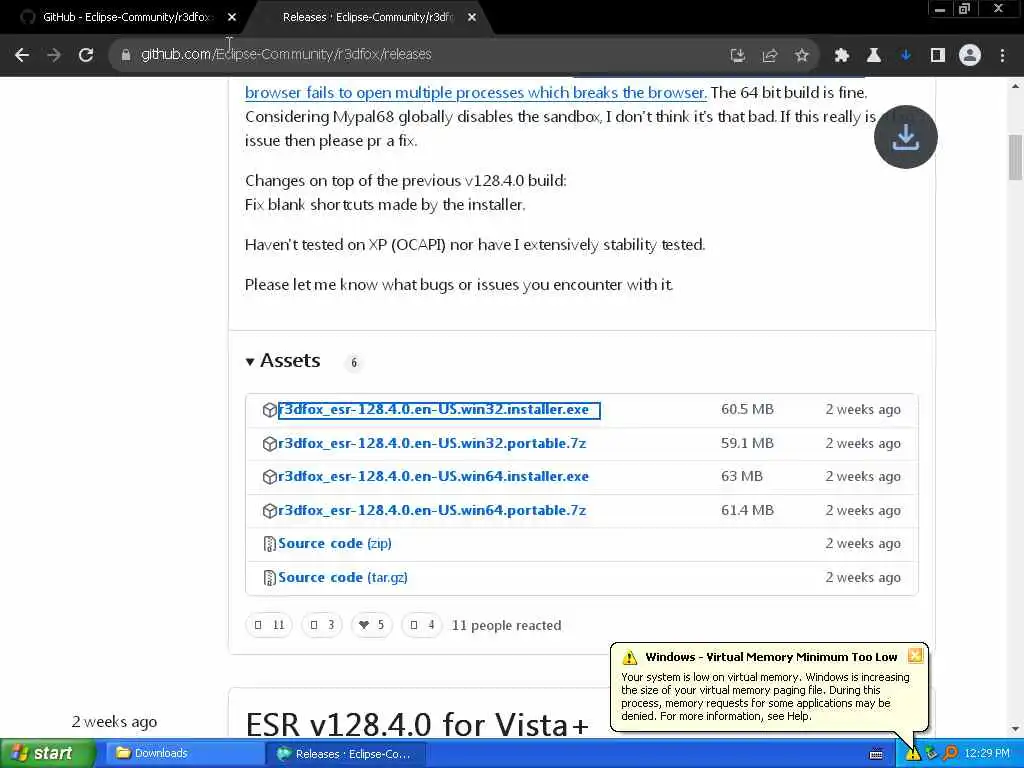Reload the page with the refresh icon
The image size is (1024, 768).
86,55
